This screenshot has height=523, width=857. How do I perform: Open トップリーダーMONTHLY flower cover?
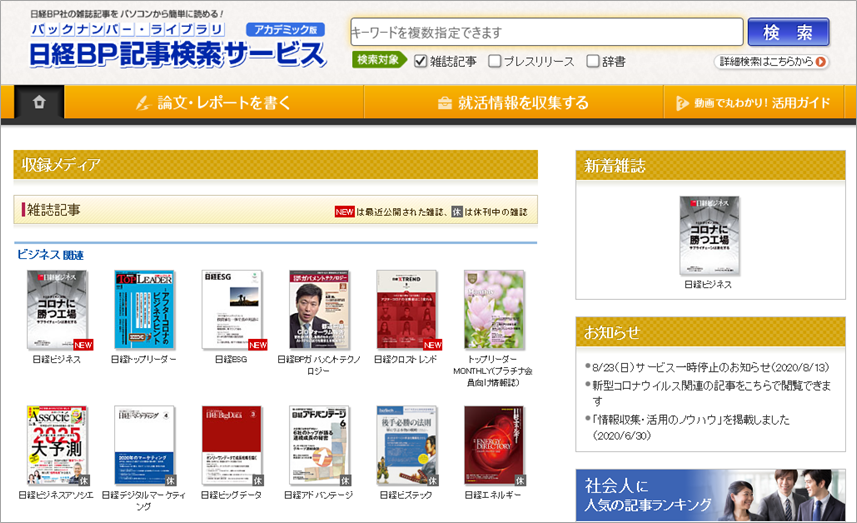[x=494, y=310]
